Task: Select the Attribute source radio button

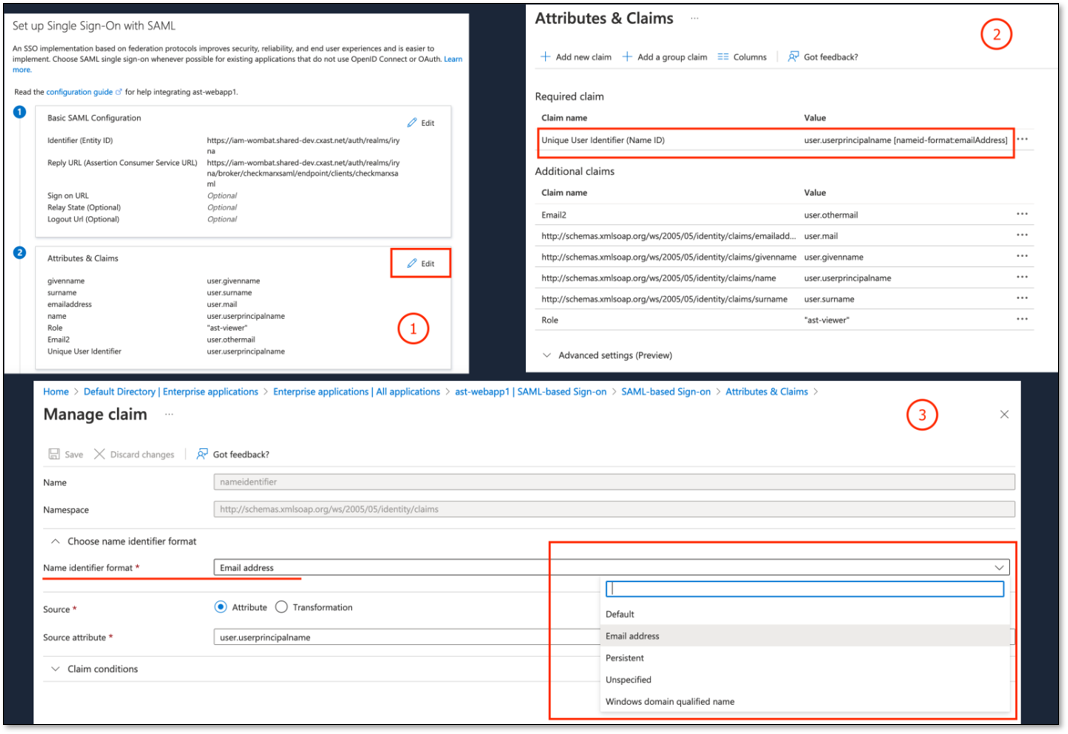Action: point(221,607)
